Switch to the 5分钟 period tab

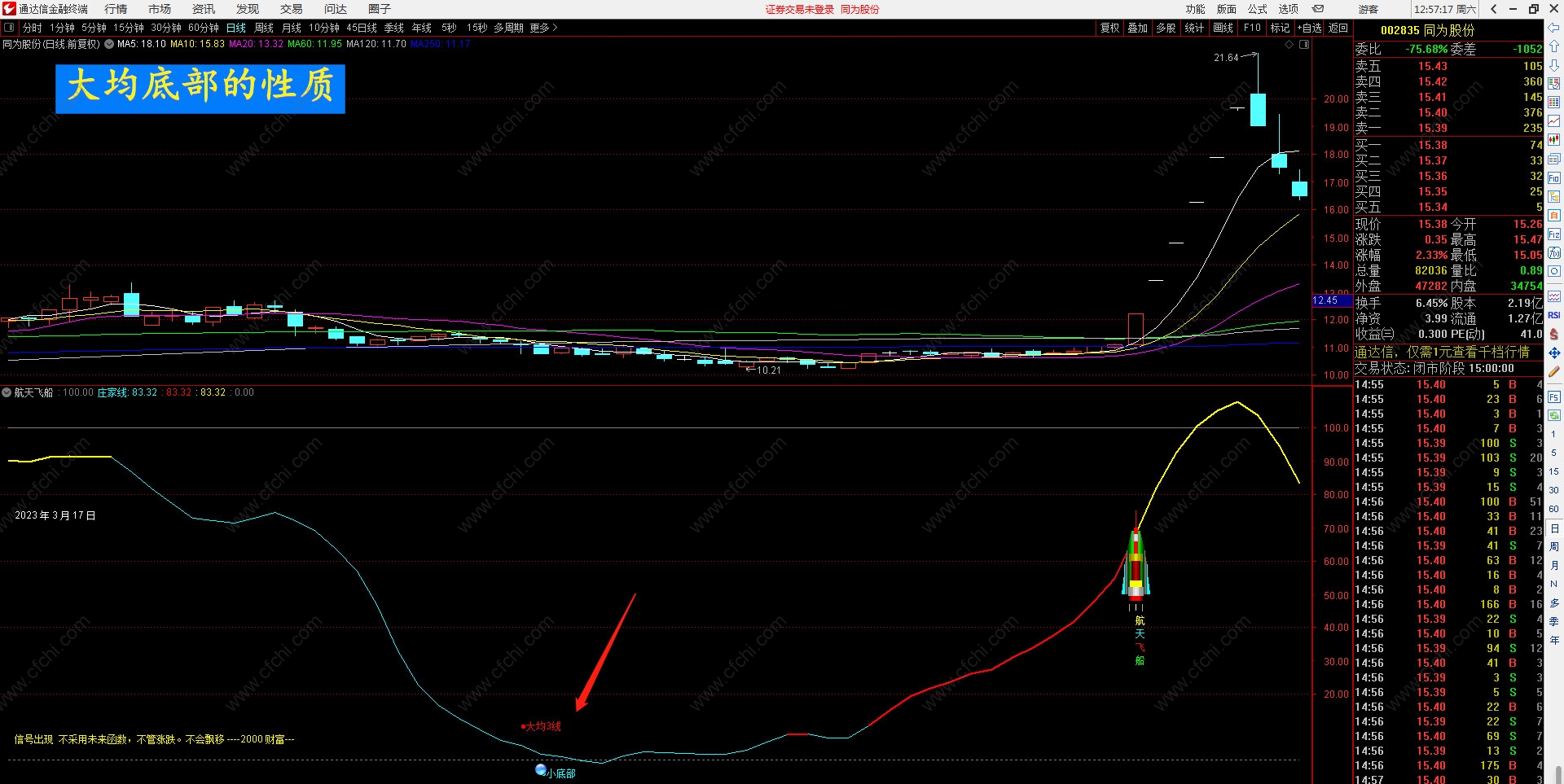pyautogui.click(x=94, y=28)
